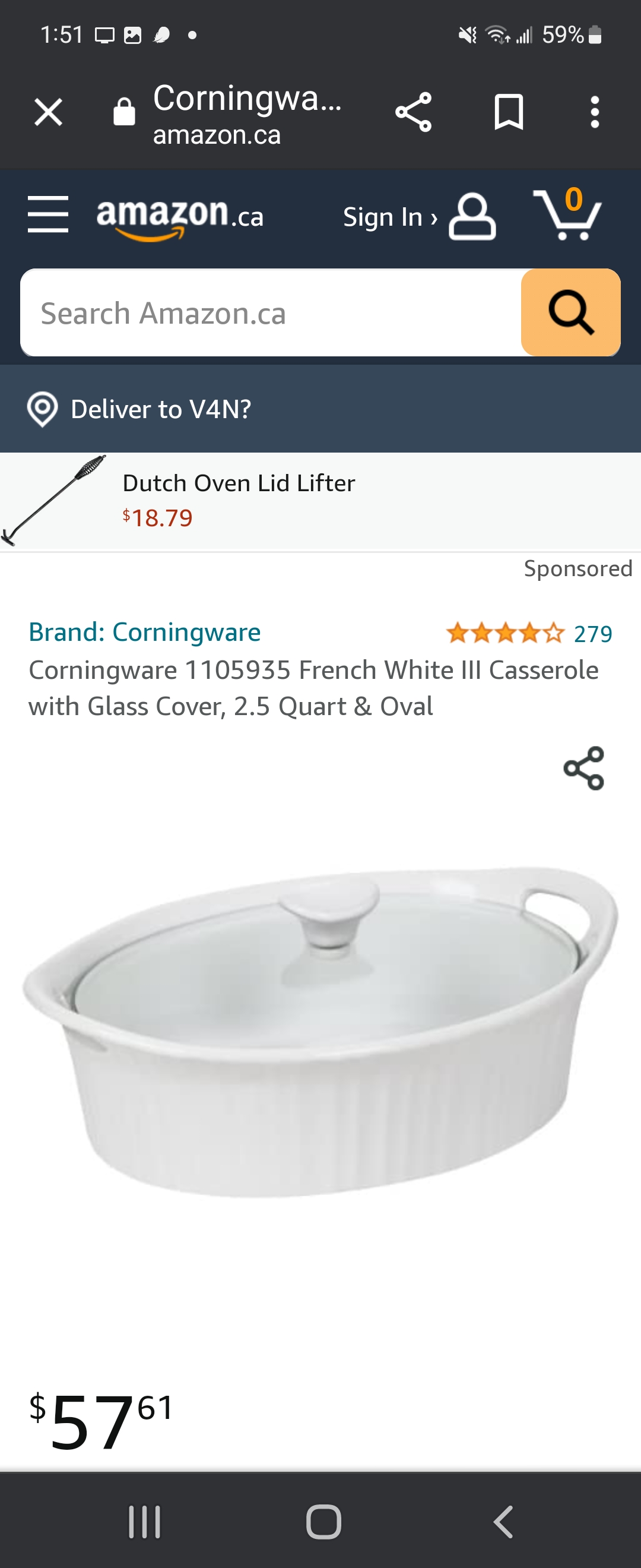Open the three-dot browser menu

[x=595, y=112]
